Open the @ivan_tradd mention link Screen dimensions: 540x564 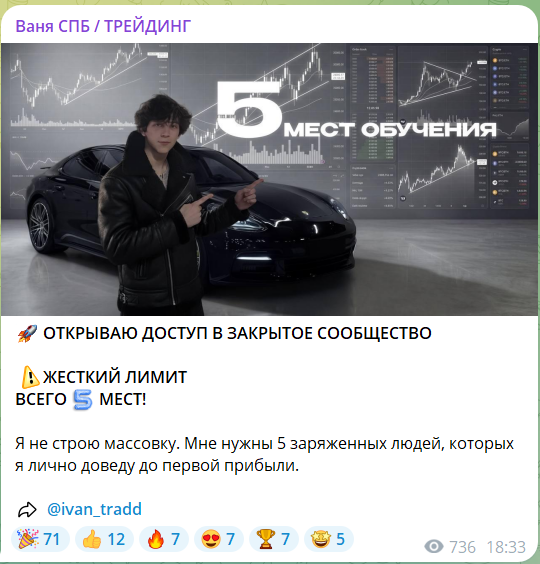point(94,509)
